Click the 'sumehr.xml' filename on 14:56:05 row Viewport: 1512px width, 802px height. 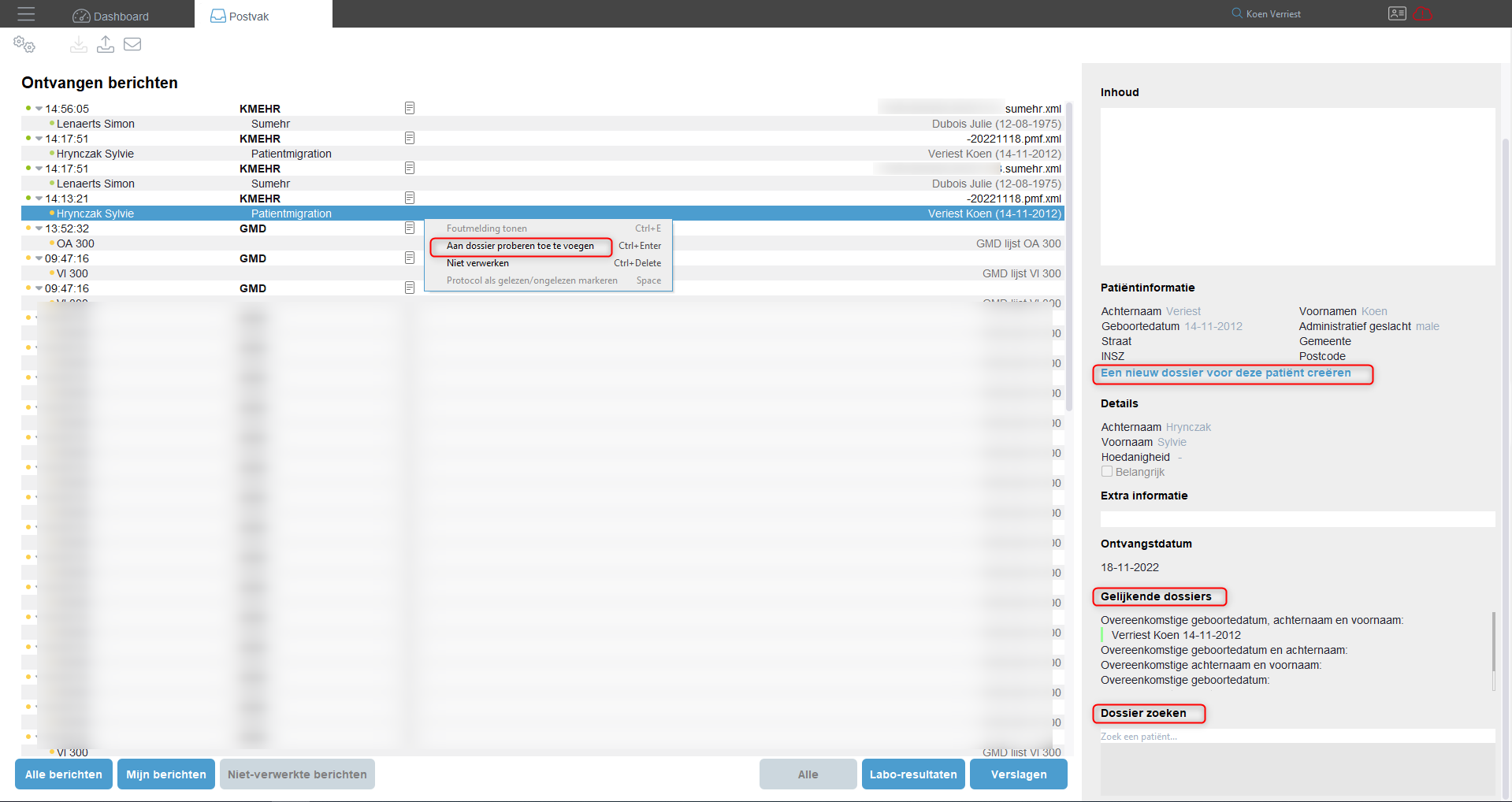click(1033, 109)
